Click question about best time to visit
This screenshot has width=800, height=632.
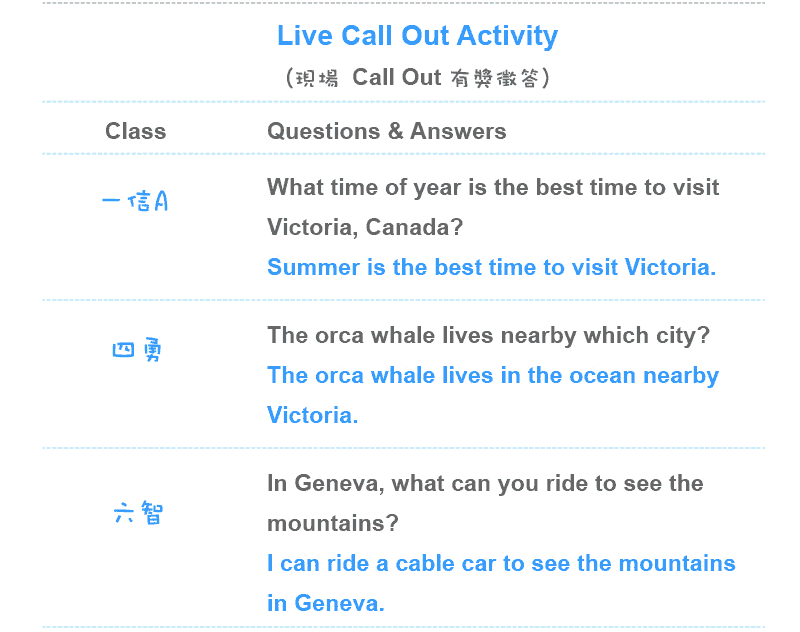tap(493, 188)
